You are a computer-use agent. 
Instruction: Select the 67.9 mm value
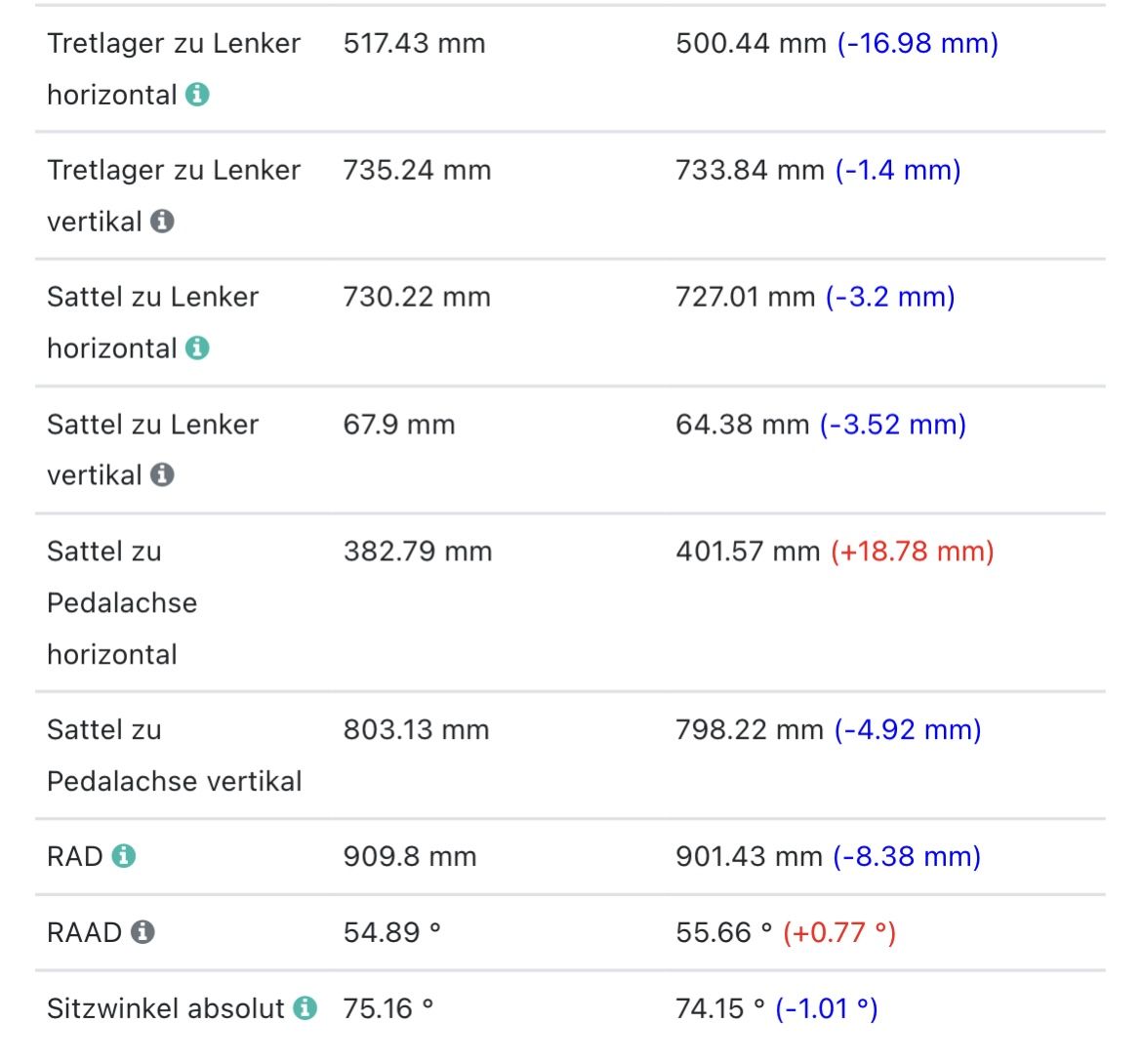click(399, 425)
